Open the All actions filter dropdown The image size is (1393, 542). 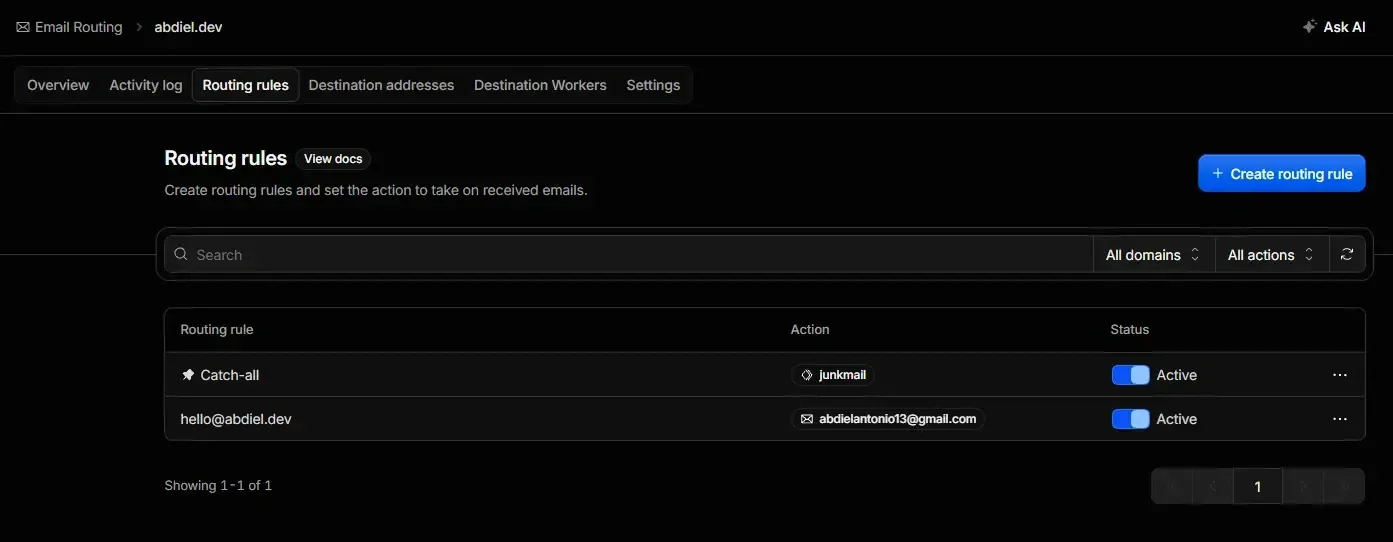(x=1271, y=255)
